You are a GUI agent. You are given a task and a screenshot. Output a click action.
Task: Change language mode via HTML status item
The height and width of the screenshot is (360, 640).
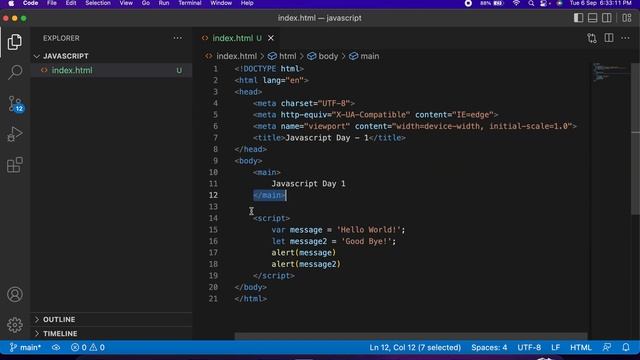pos(580,347)
